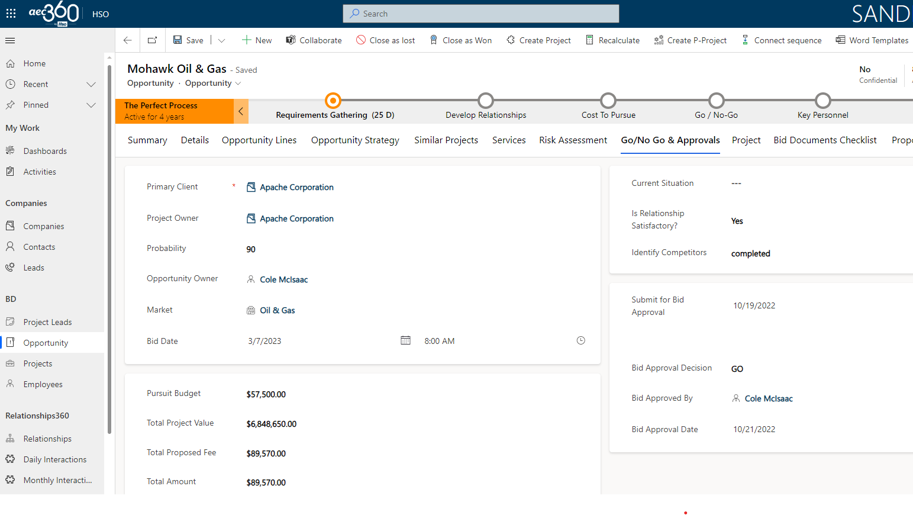Edit Pursuit Budget $57,500.00 field
This screenshot has width=913, height=515.
pos(266,394)
